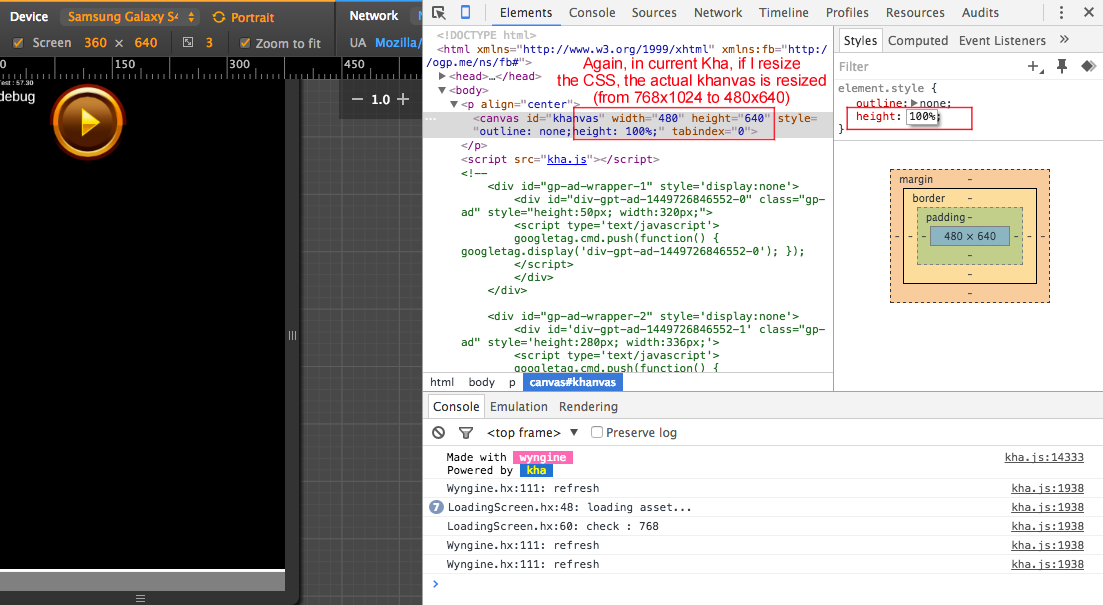Select the canvas#khanvas breadcrumb

tap(573, 382)
